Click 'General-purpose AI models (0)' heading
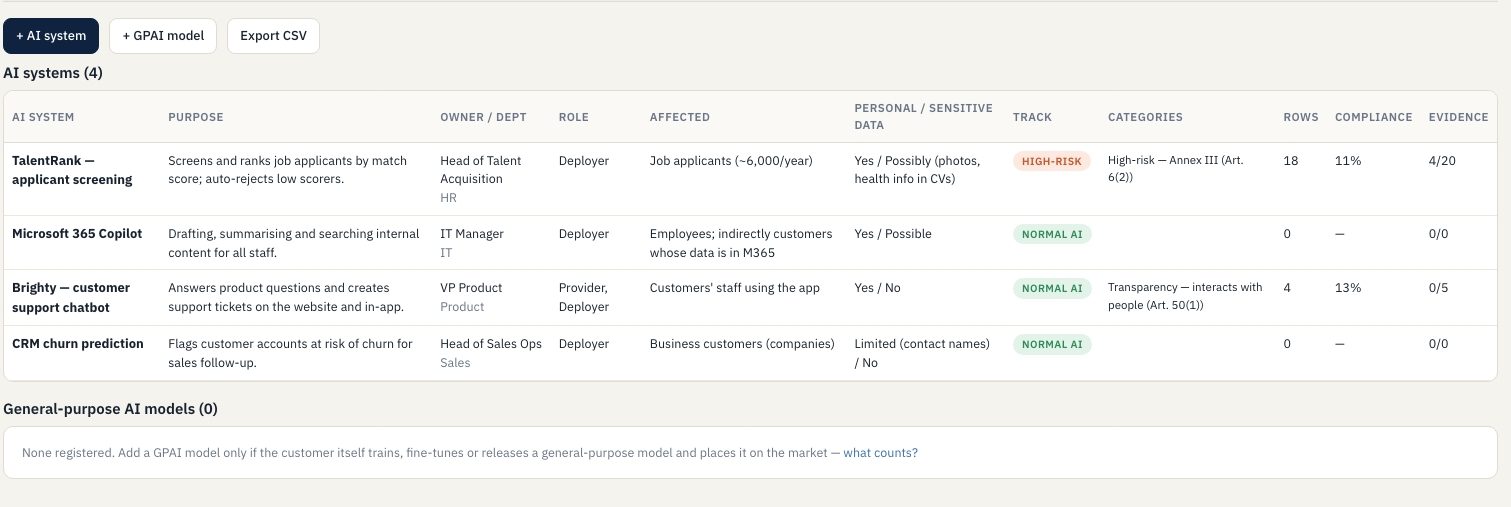Image resolution: width=1511 pixels, height=507 pixels. coord(111,409)
